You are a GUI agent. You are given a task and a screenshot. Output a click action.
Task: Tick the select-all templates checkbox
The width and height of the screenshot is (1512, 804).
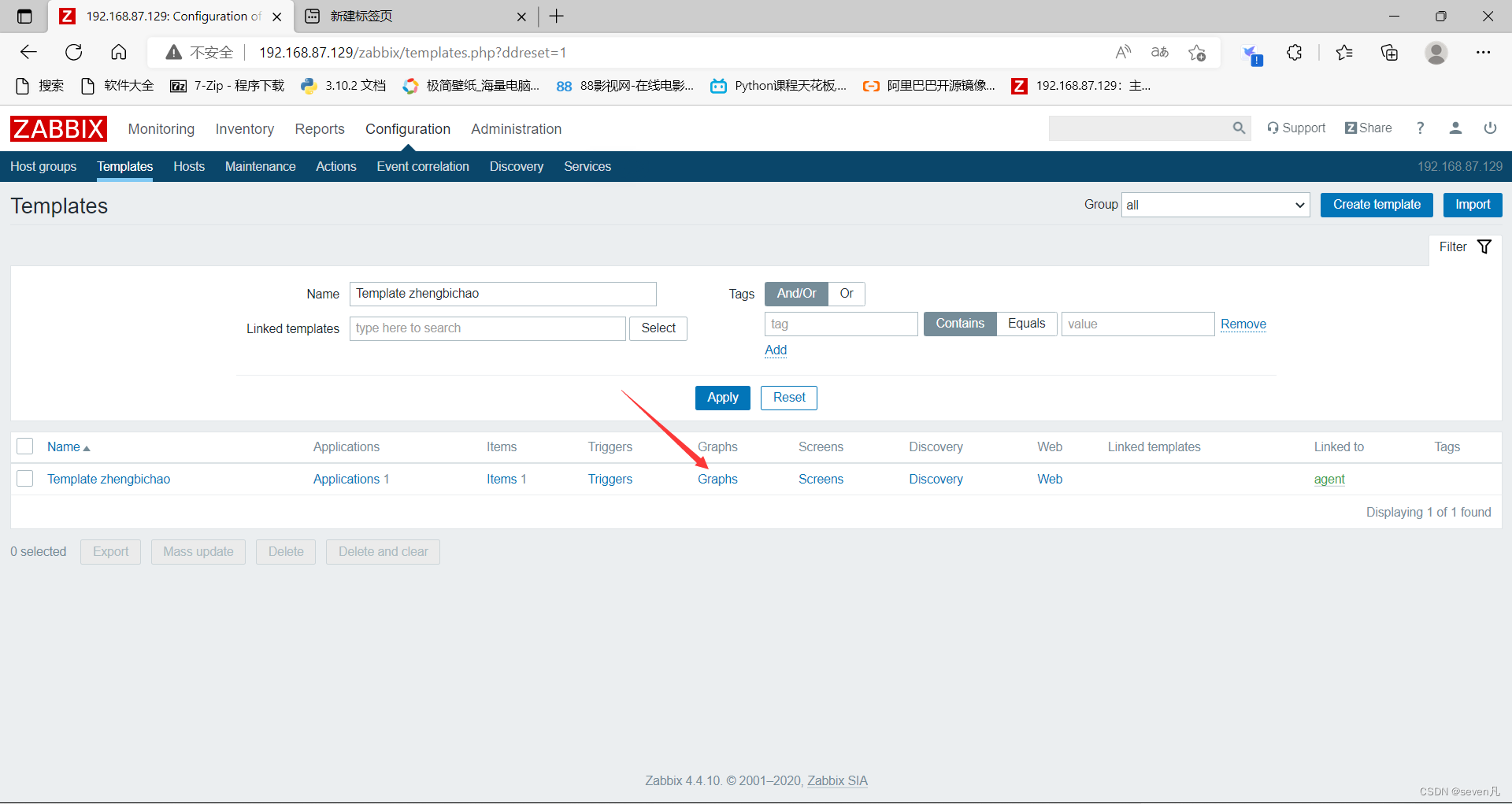(x=25, y=446)
